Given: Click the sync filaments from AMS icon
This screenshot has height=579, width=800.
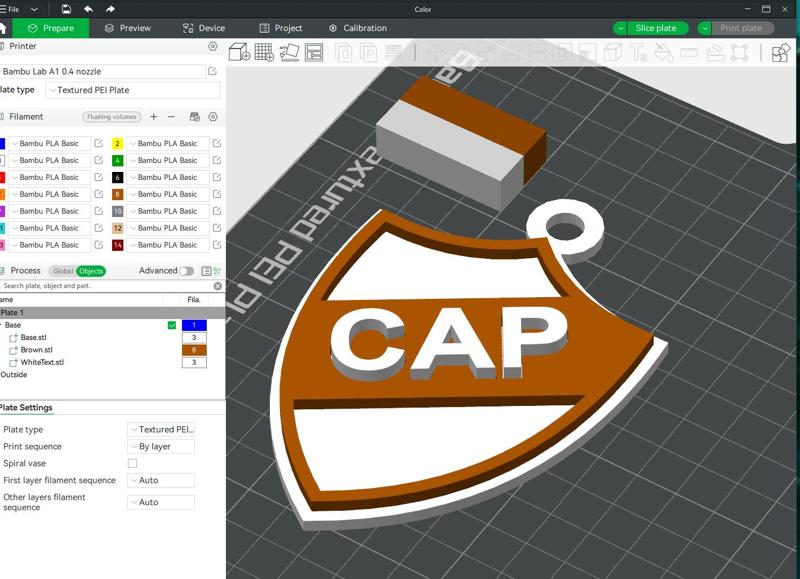Looking at the screenshot, I should [x=194, y=117].
